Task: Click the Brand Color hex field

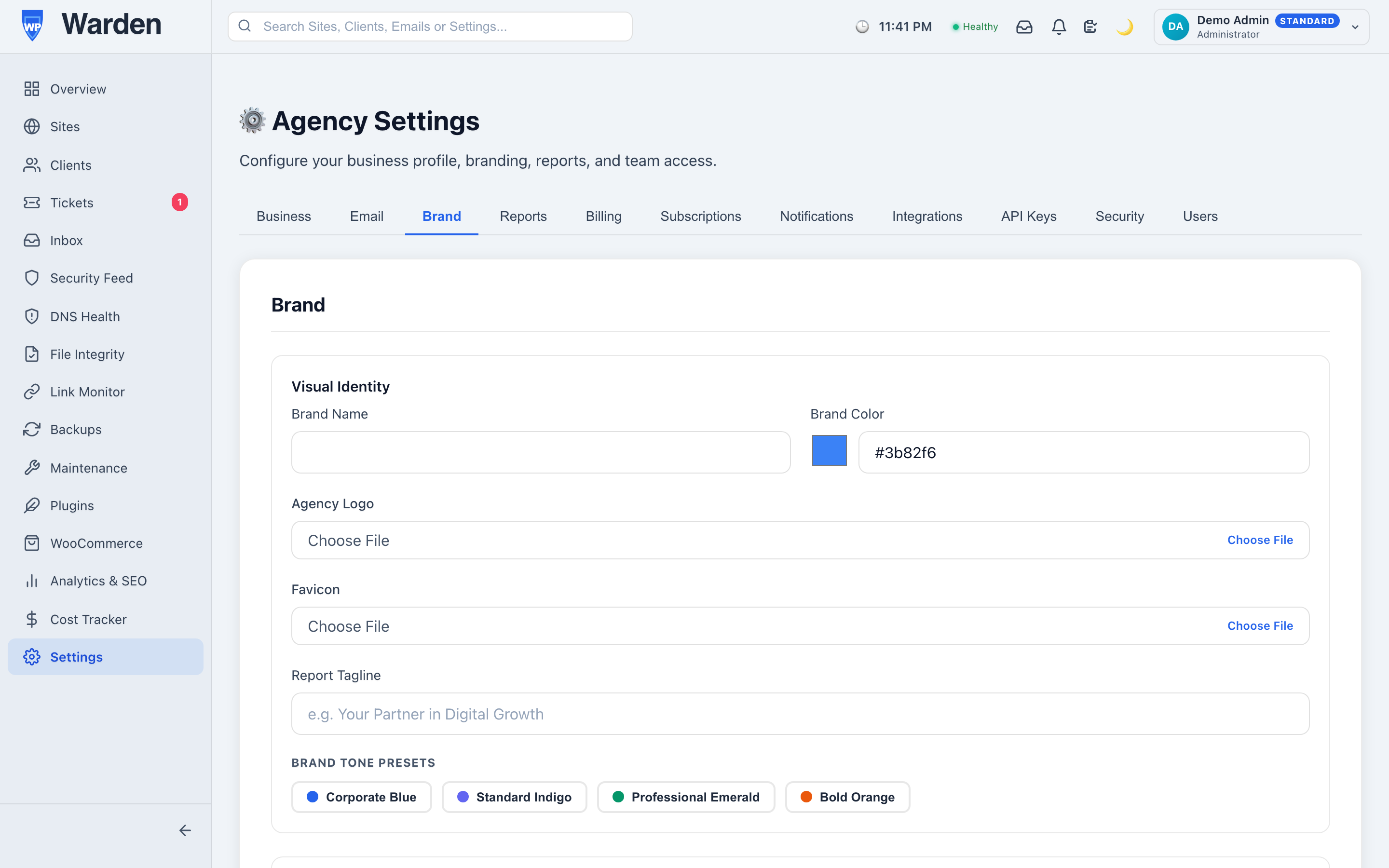Action: pyautogui.click(x=1084, y=452)
